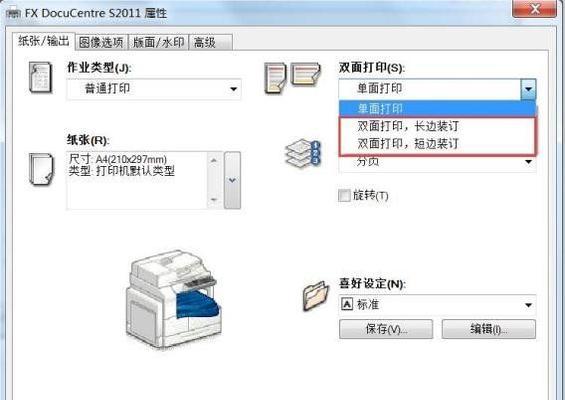Viewport: 565px width, 400px height.
Task: Collapse the 双面打印 dropdown arrow
Action: [x=528, y=89]
